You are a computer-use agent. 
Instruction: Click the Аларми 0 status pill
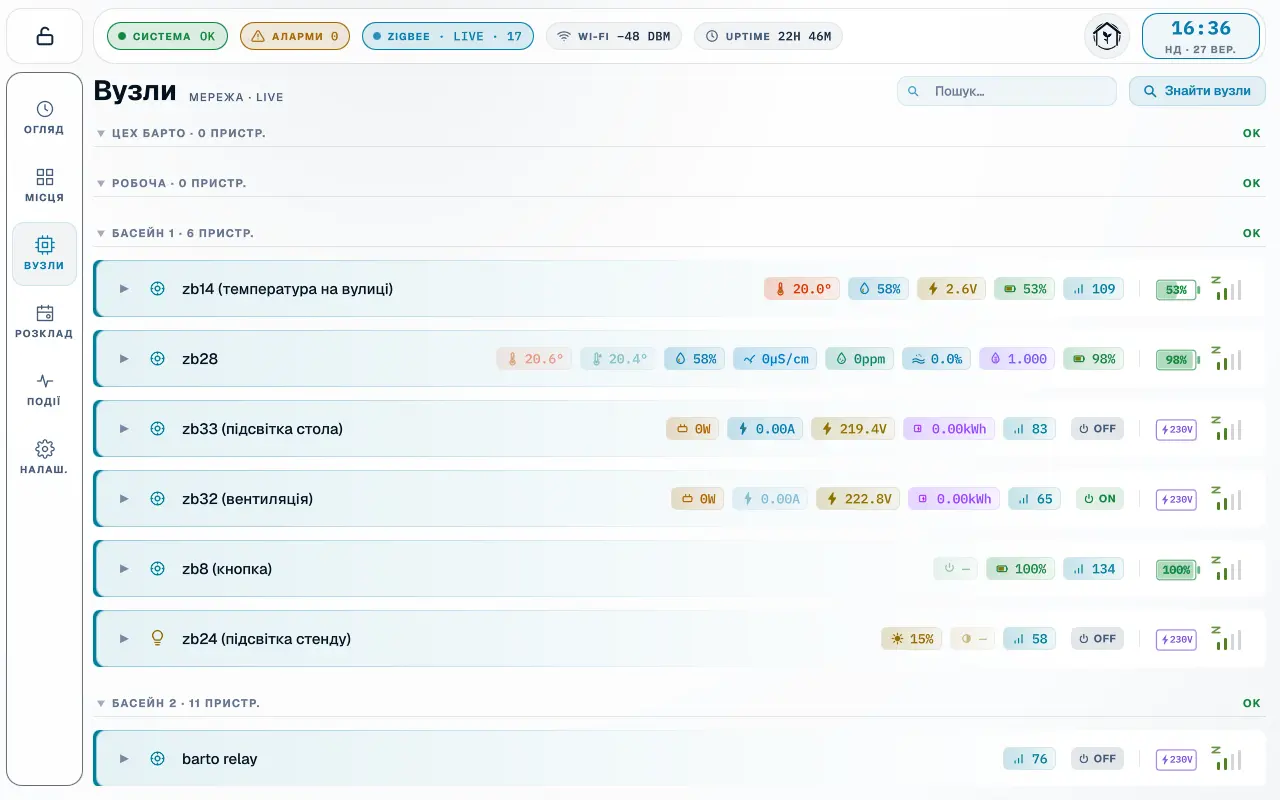(295, 36)
